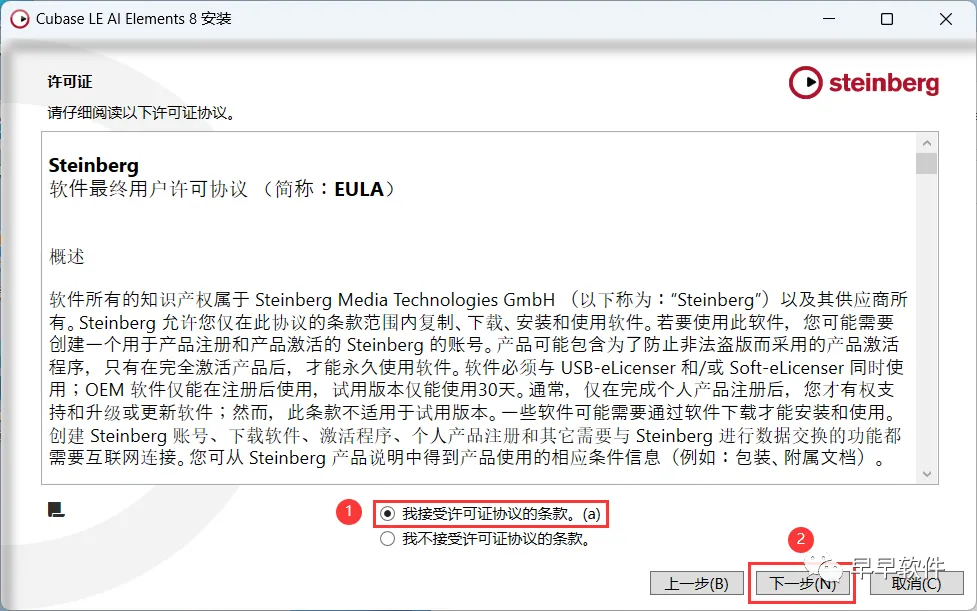977x611 pixels.
Task: Maximize the Cubase installer window
Action: (887, 19)
